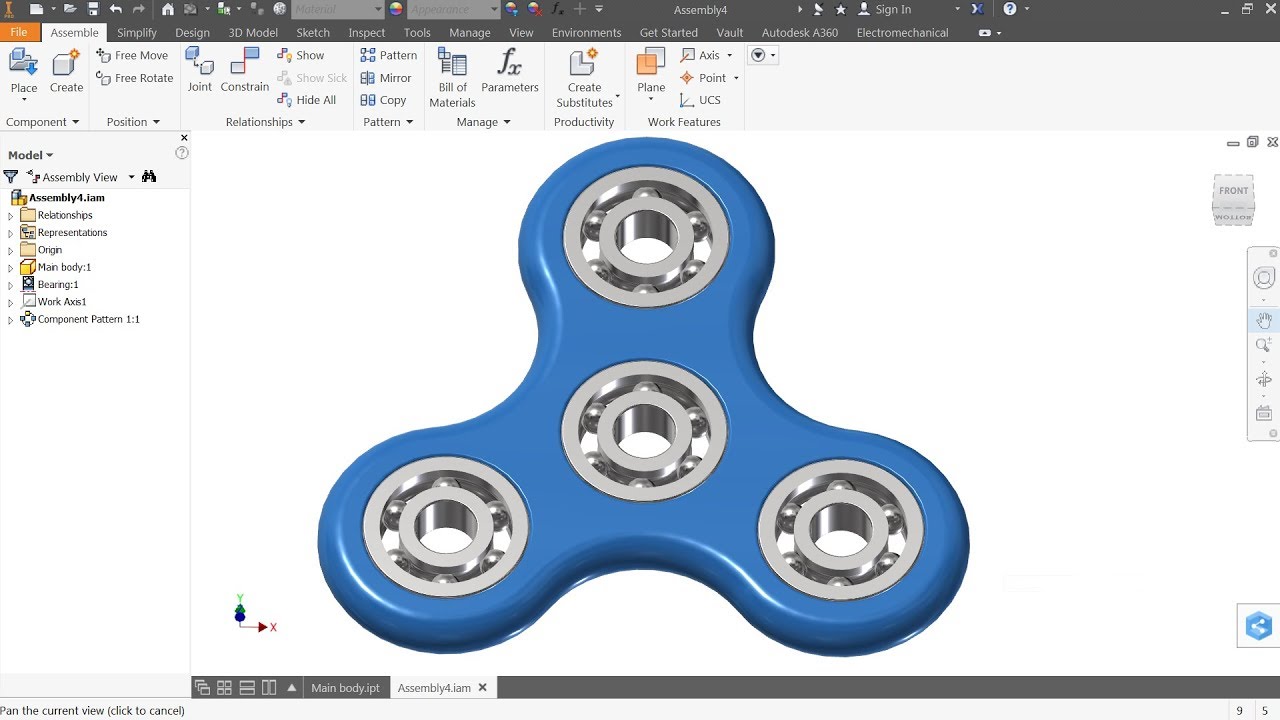The width and height of the screenshot is (1280, 720).
Task: Click the browser filter funnel icon
Action: pos(11,176)
